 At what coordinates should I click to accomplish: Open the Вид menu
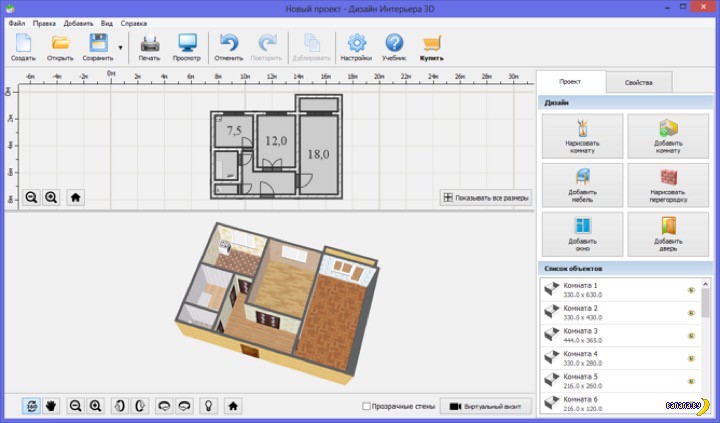click(106, 21)
